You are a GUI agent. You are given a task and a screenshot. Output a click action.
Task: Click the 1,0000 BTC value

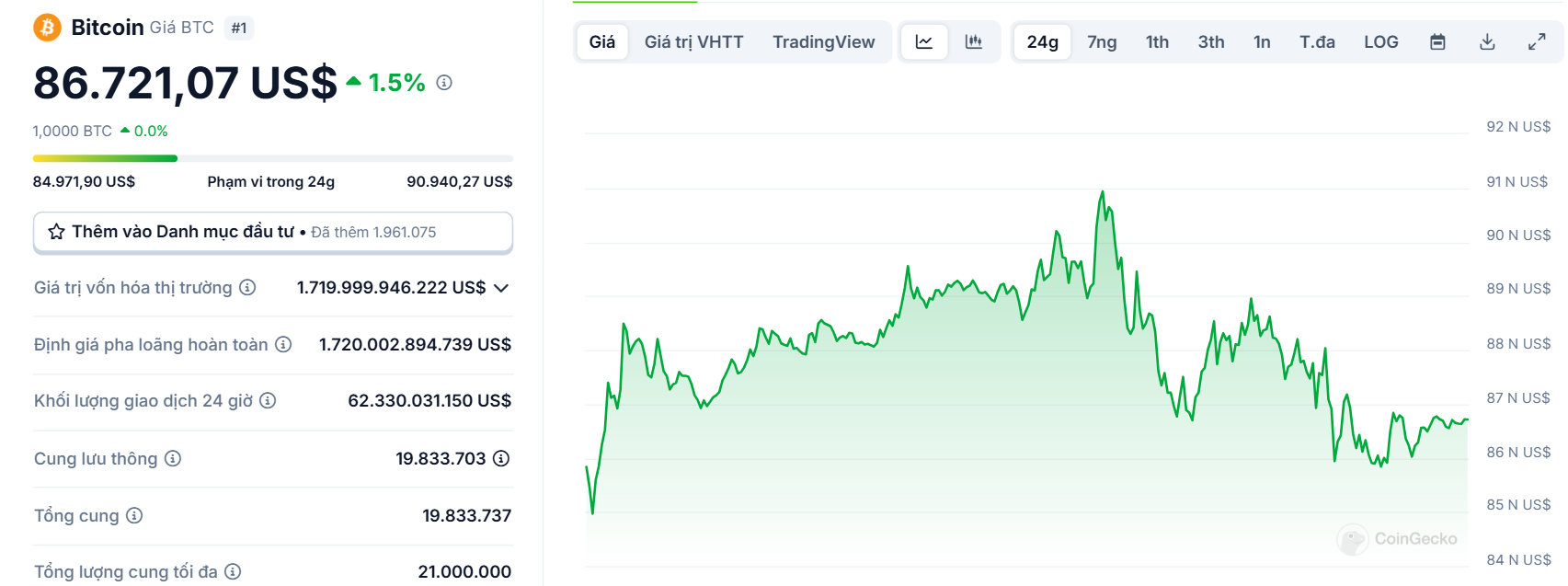(x=73, y=131)
